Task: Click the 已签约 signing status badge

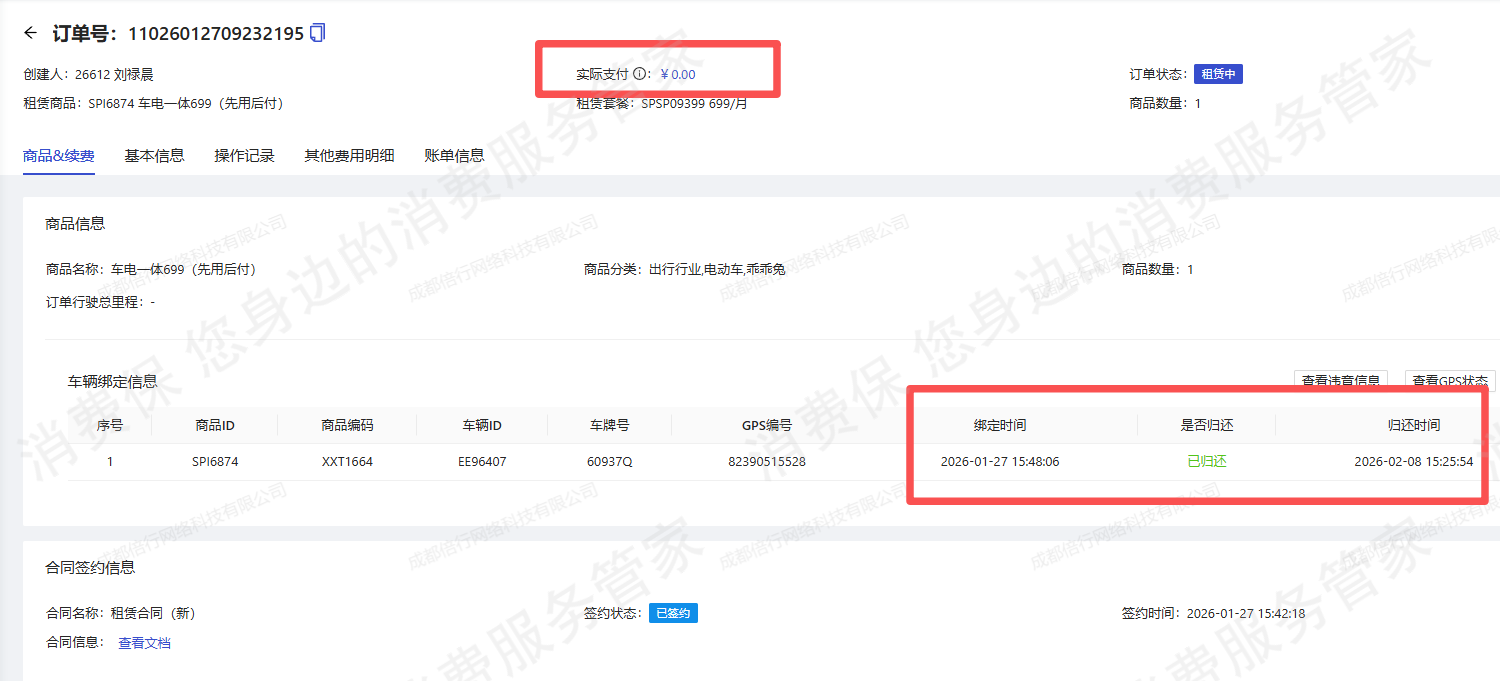Action: (673, 613)
